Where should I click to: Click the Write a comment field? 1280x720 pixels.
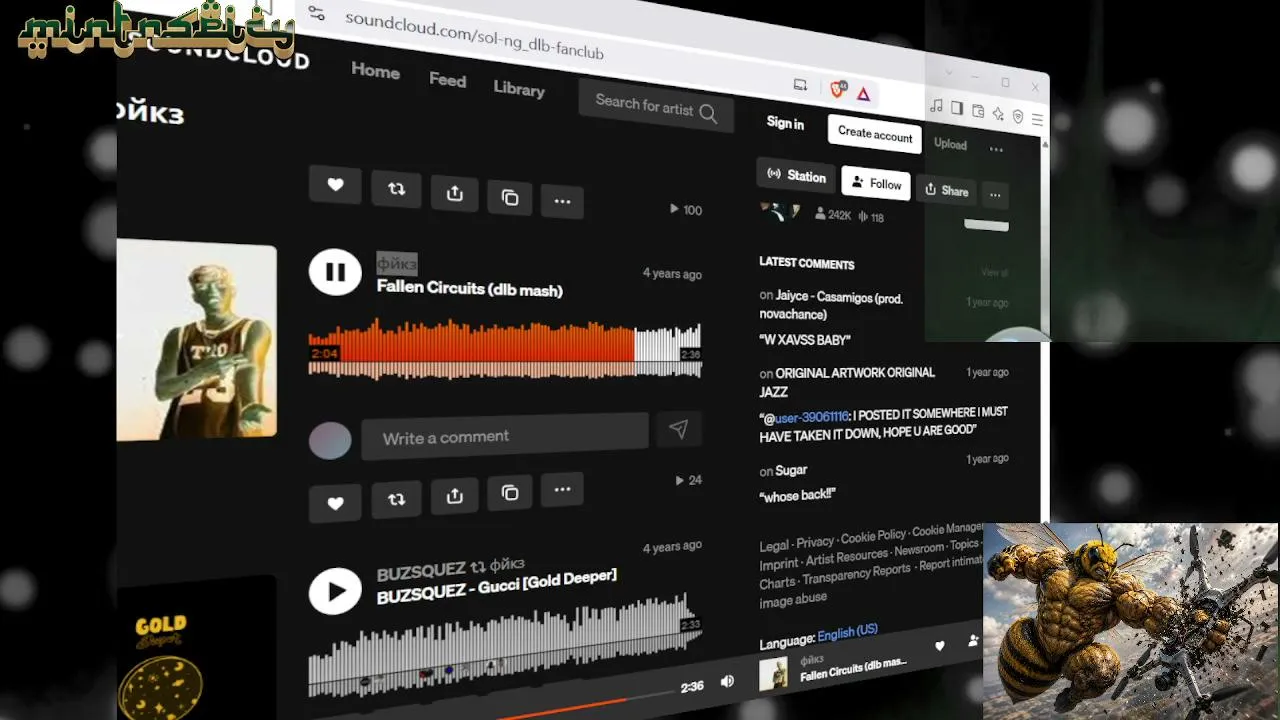(x=505, y=435)
